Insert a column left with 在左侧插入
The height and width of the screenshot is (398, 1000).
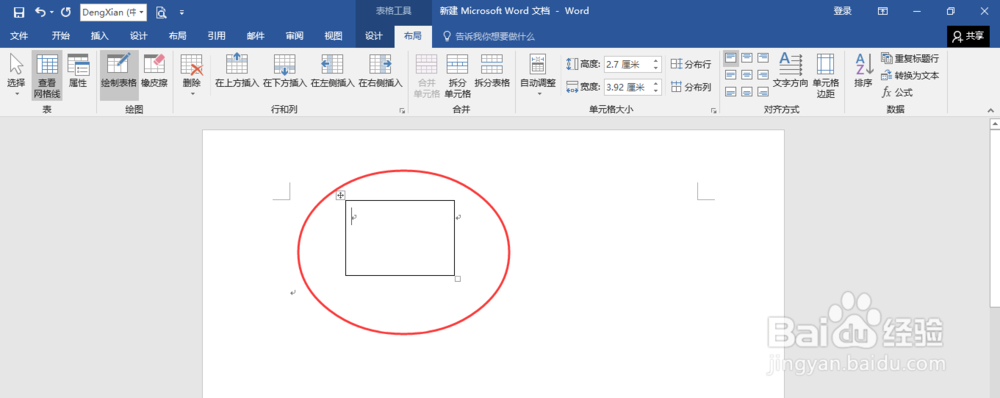click(332, 71)
